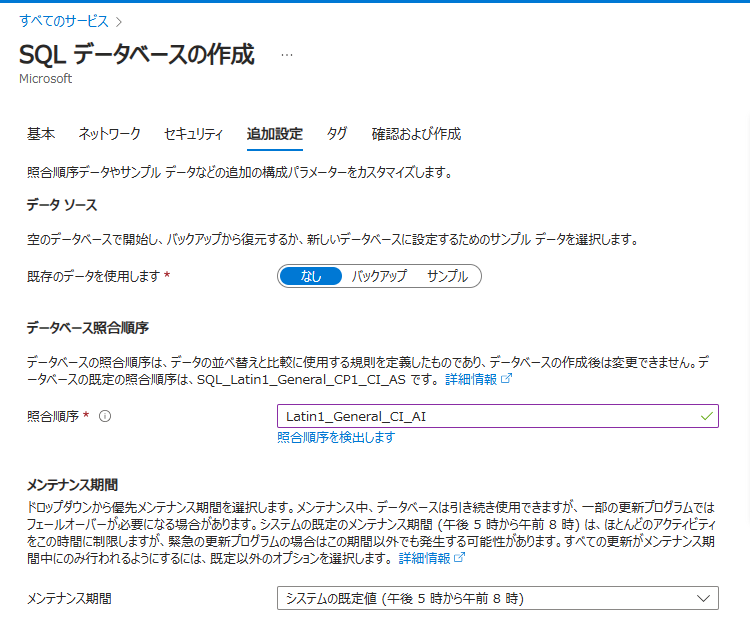Click the 照合順序 field label
The width and height of the screenshot is (750, 640).
(53, 417)
